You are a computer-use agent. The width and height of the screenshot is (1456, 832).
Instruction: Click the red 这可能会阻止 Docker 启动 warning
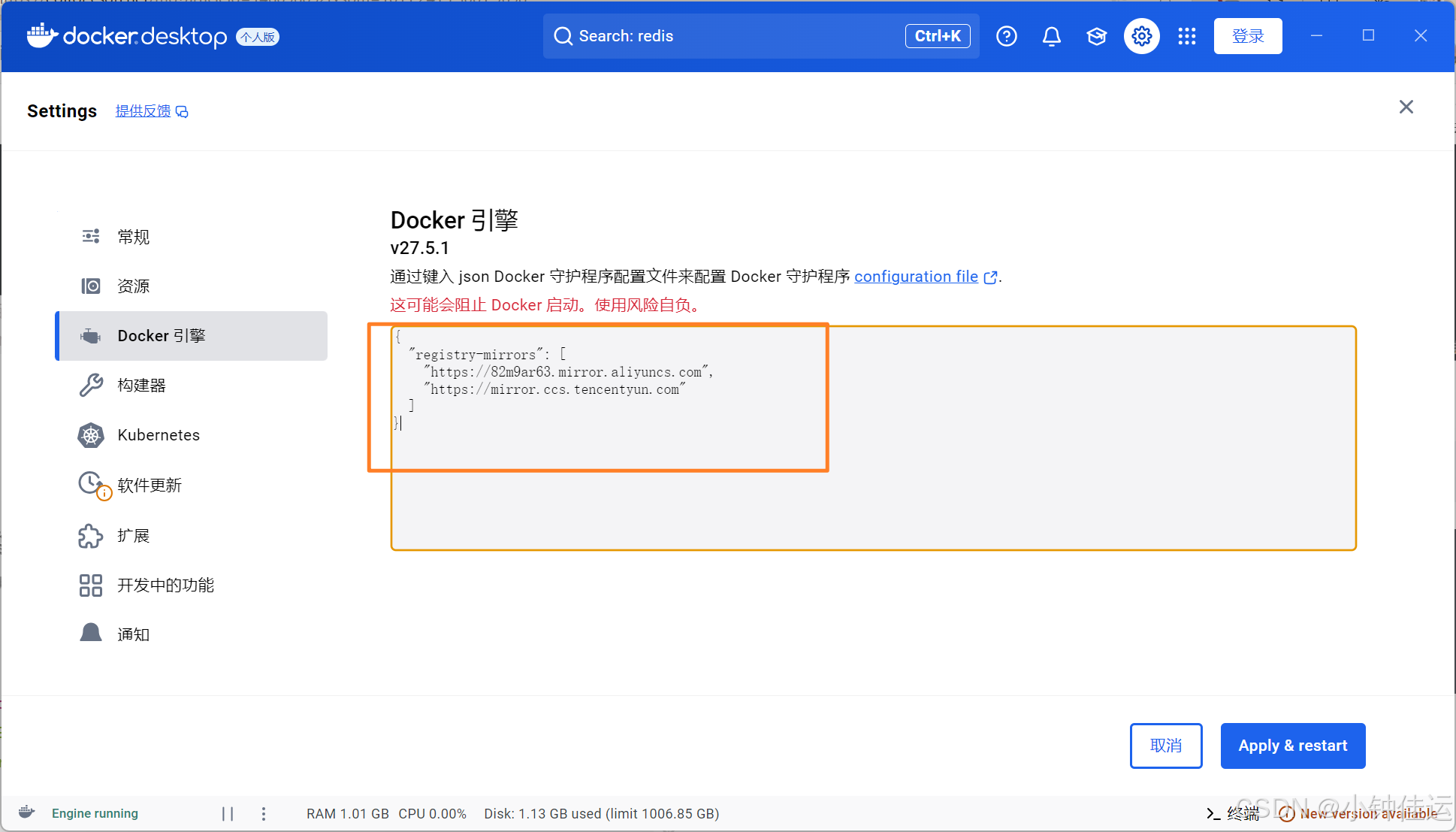pos(547,305)
